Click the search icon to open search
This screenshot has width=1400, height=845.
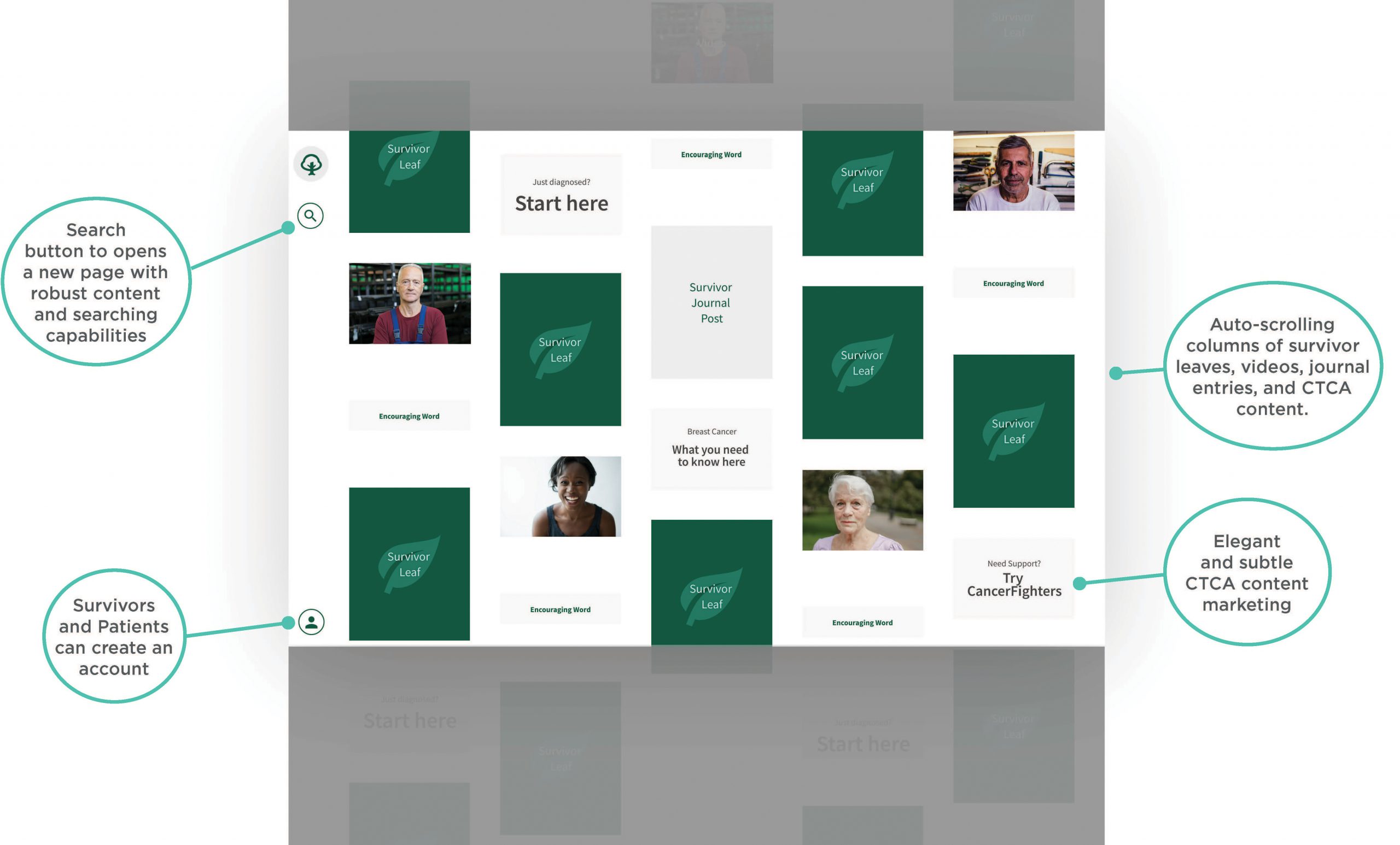311,215
